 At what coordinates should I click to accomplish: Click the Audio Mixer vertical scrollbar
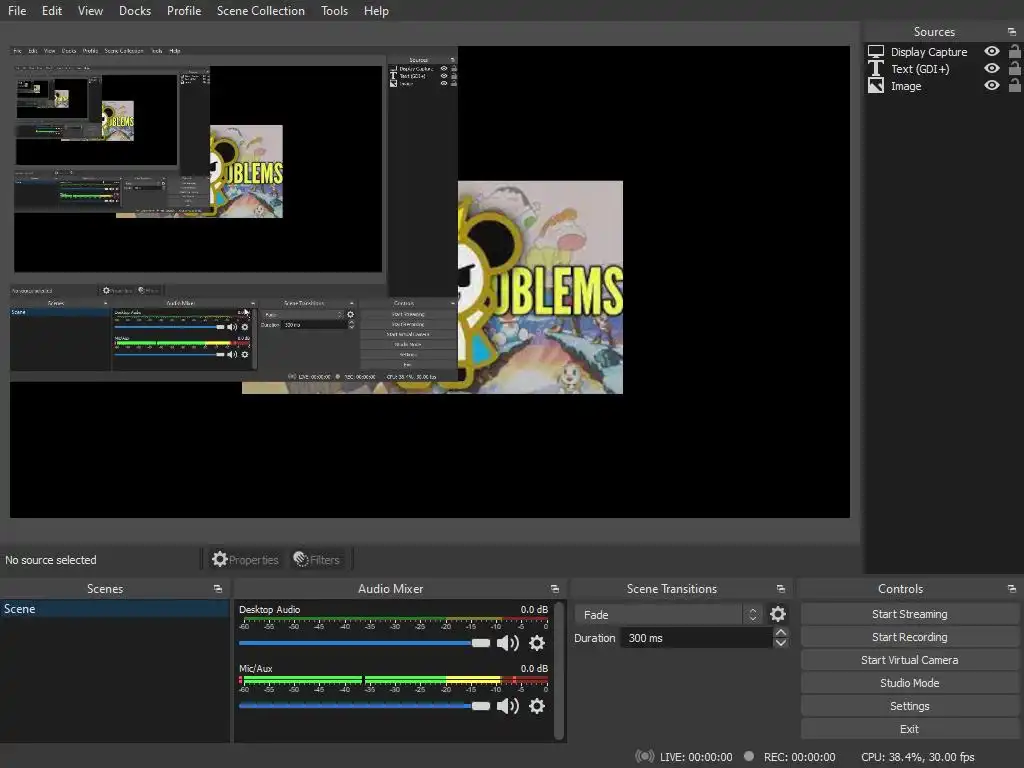tap(559, 671)
